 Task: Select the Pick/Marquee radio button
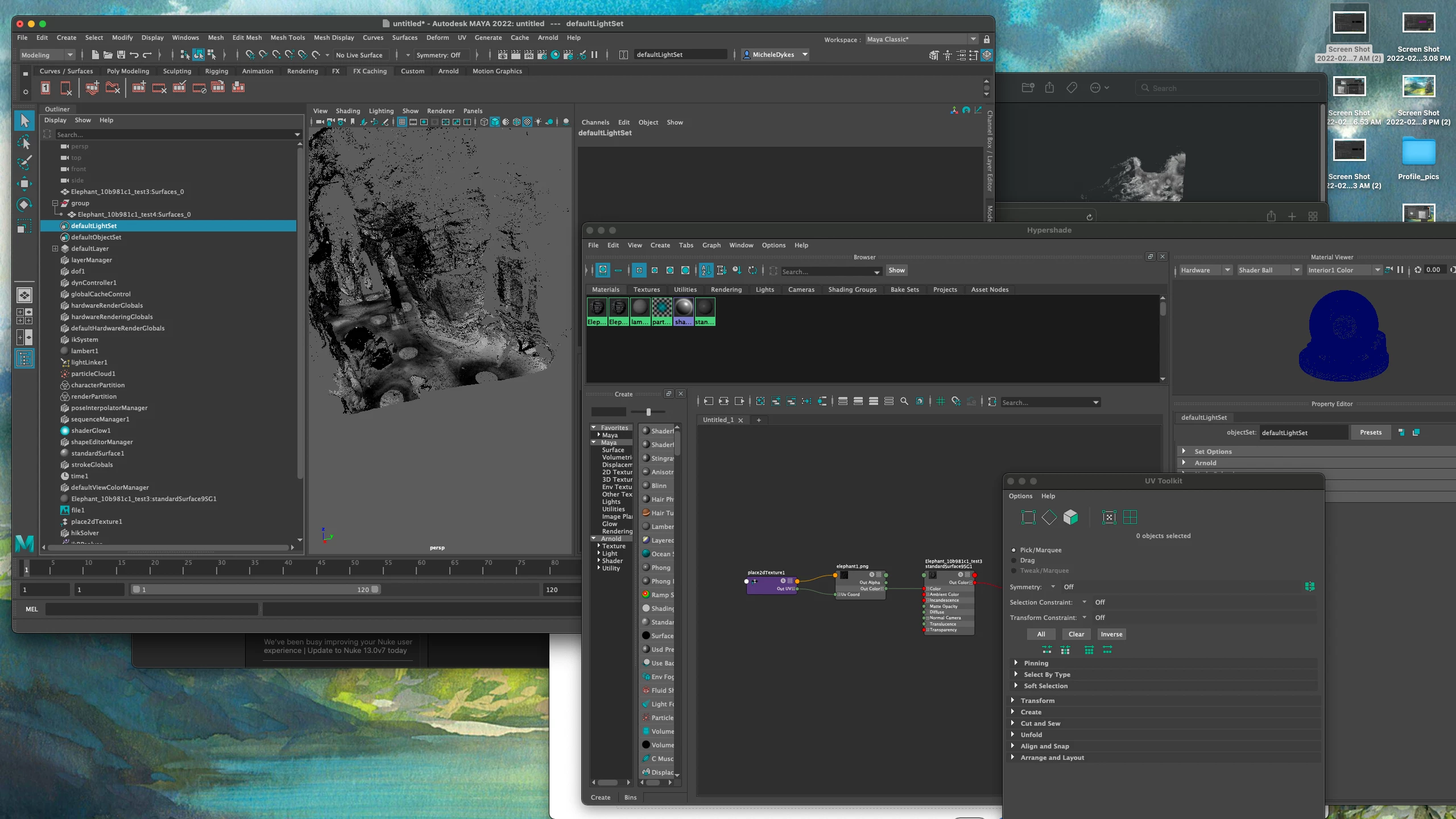click(1014, 550)
